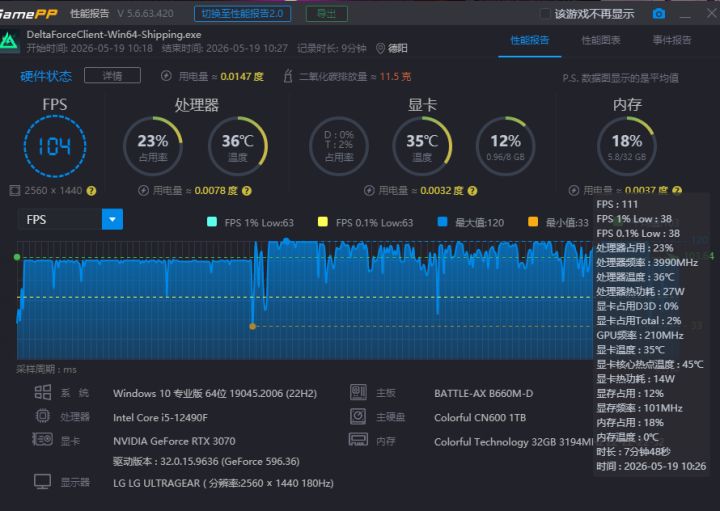Screen dimensions: 720x511
Task: Click 切换至性能报告2.0 button
Action: click(x=242, y=14)
